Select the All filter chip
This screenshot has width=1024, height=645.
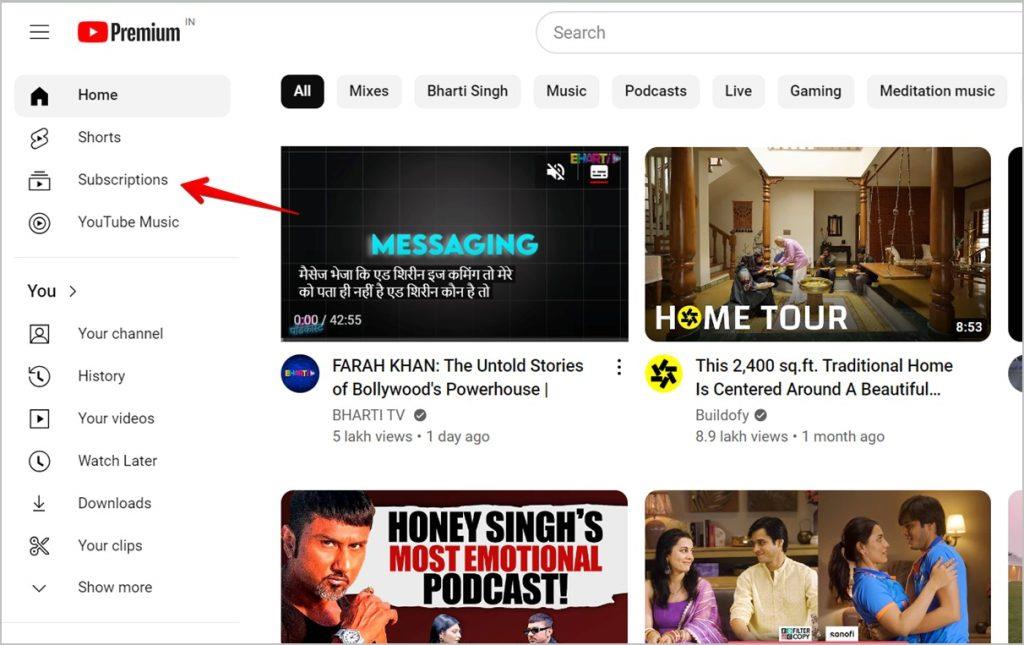(302, 91)
